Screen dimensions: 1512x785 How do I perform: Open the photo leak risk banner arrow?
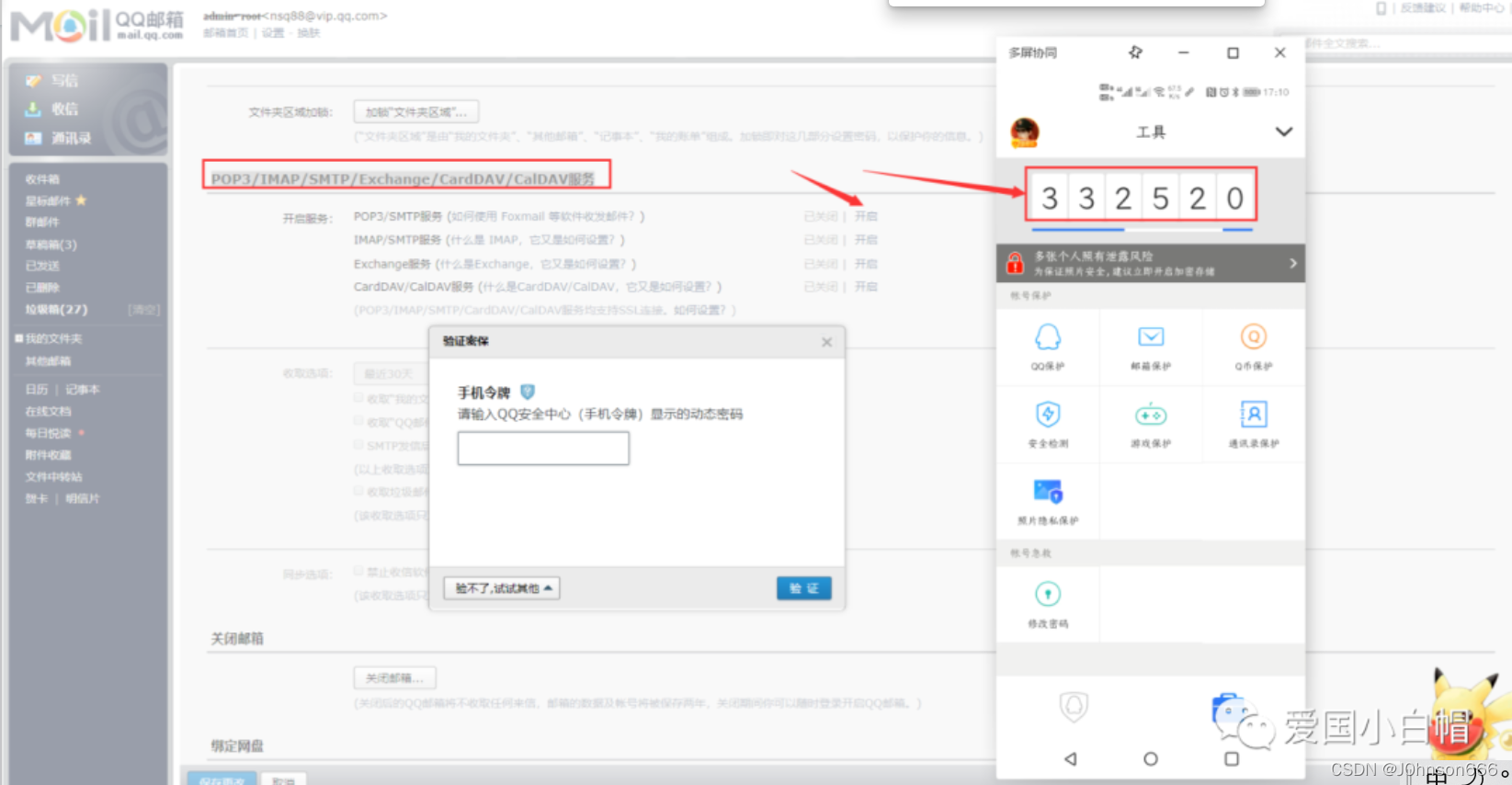pyautogui.click(x=1293, y=264)
